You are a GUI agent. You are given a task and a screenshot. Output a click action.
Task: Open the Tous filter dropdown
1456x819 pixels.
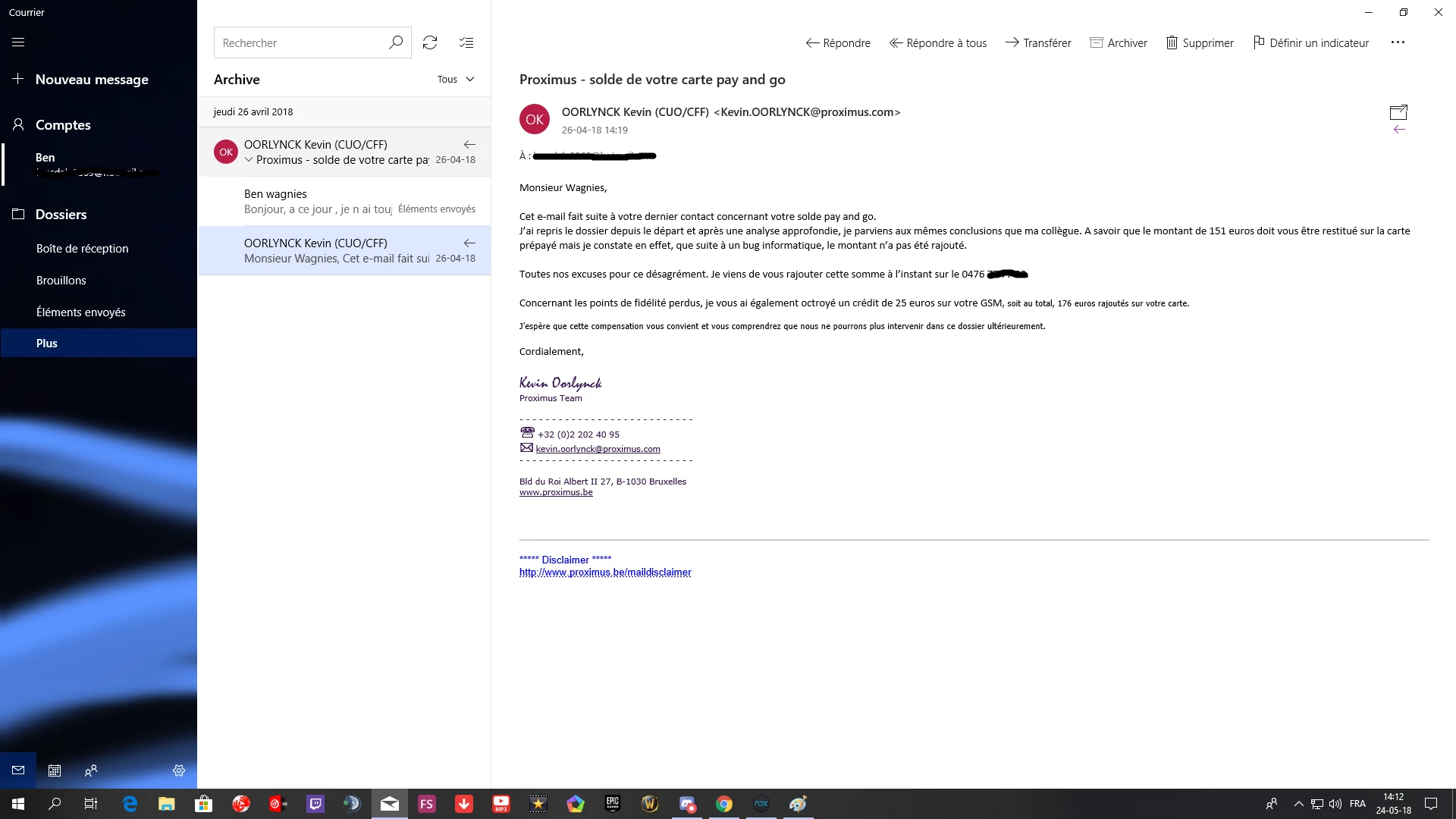456,80
